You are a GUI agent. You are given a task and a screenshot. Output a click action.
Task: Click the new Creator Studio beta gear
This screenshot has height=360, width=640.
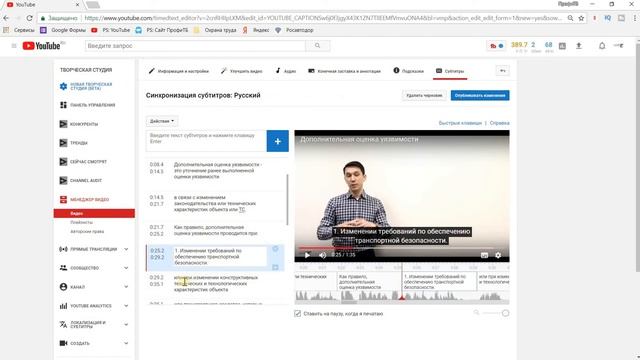[63, 86]
